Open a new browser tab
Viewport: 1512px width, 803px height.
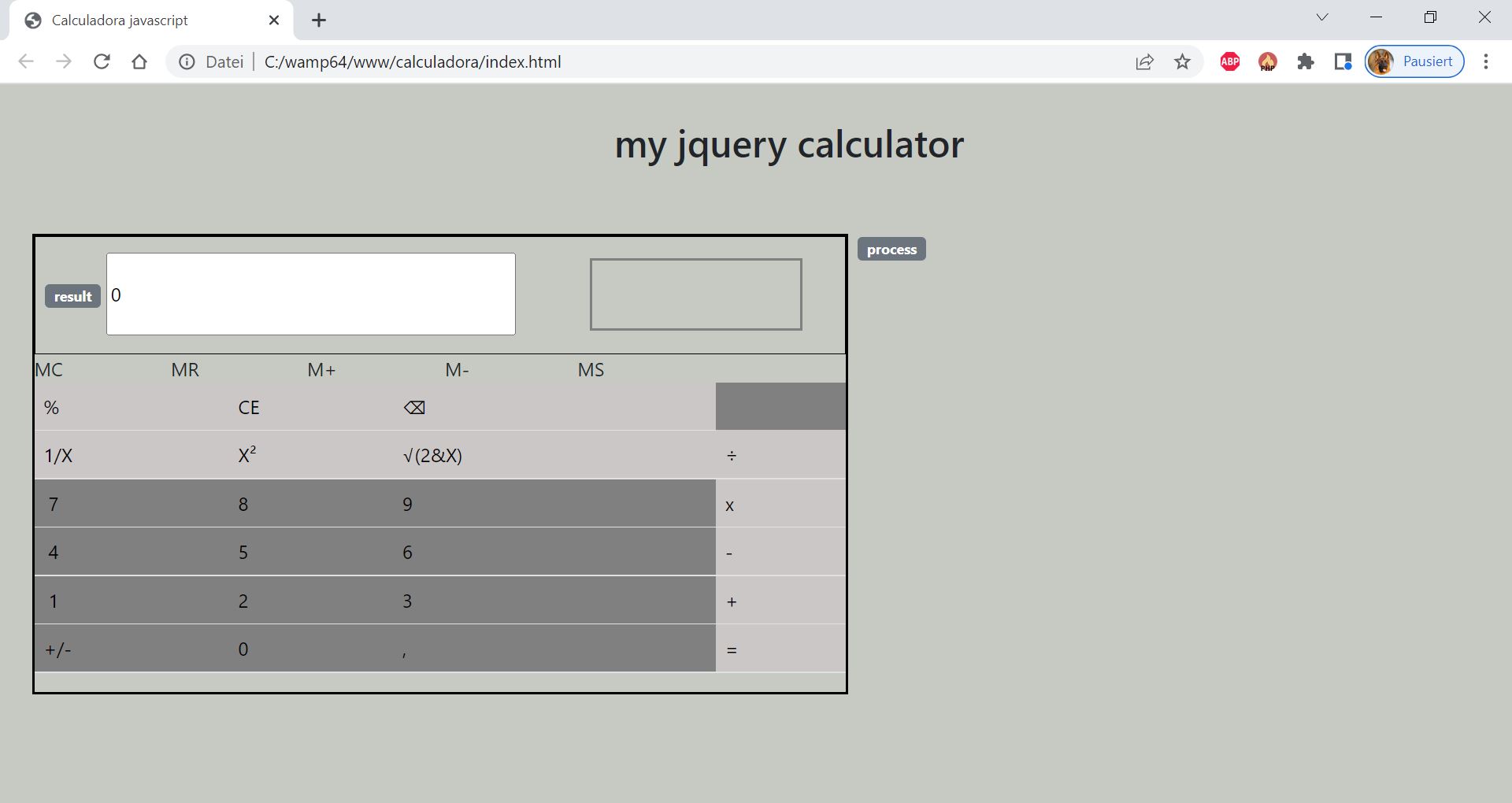318,20
